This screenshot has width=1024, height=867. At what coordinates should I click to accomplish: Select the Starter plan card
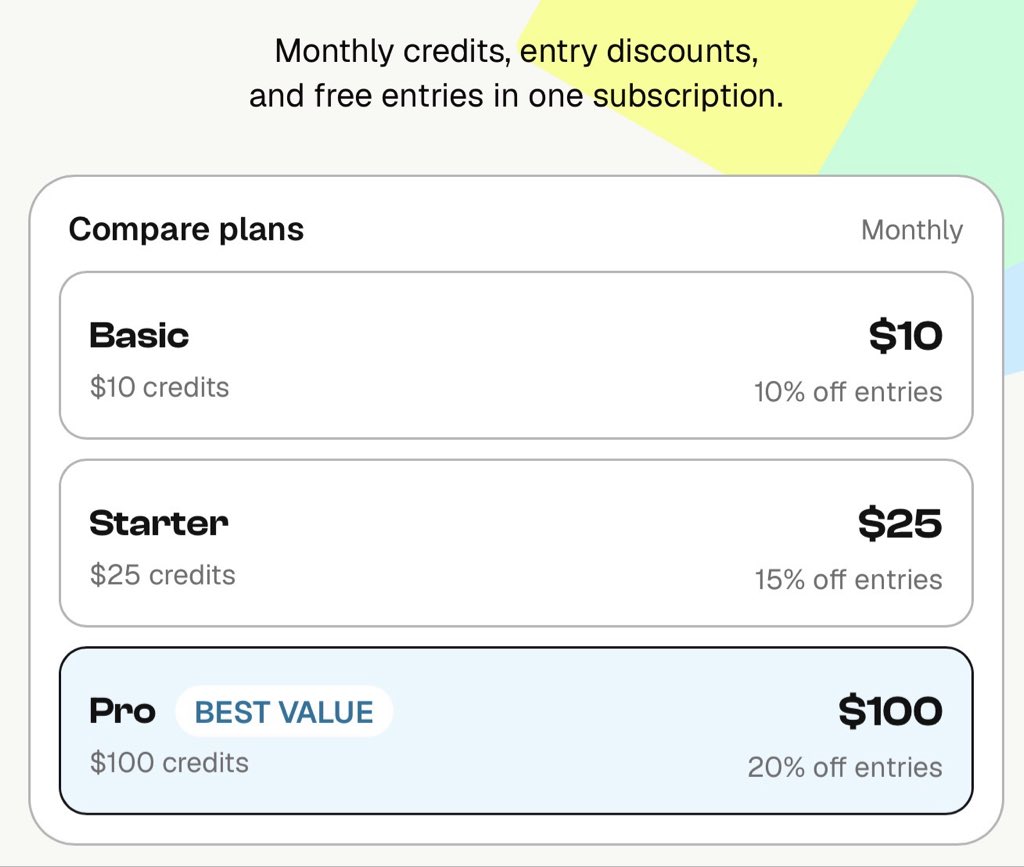coord(516,543)
